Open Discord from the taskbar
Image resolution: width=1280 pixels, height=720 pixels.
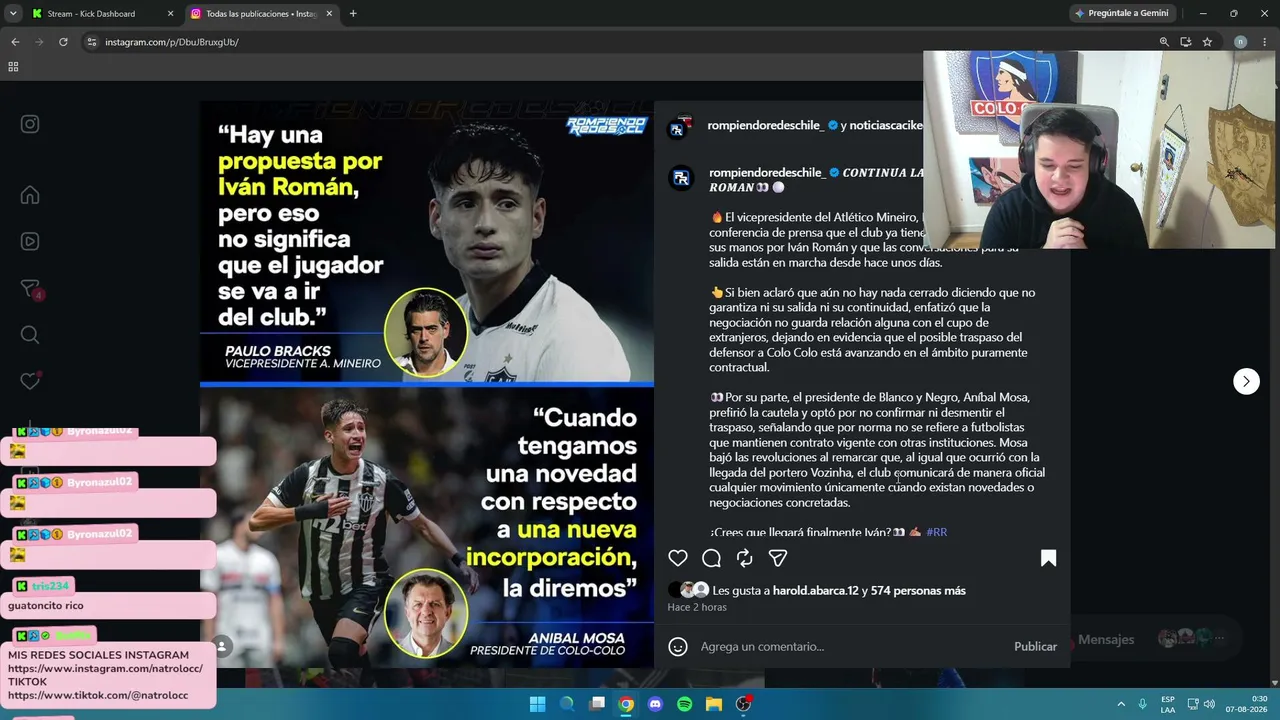click(x=655, y=704)
